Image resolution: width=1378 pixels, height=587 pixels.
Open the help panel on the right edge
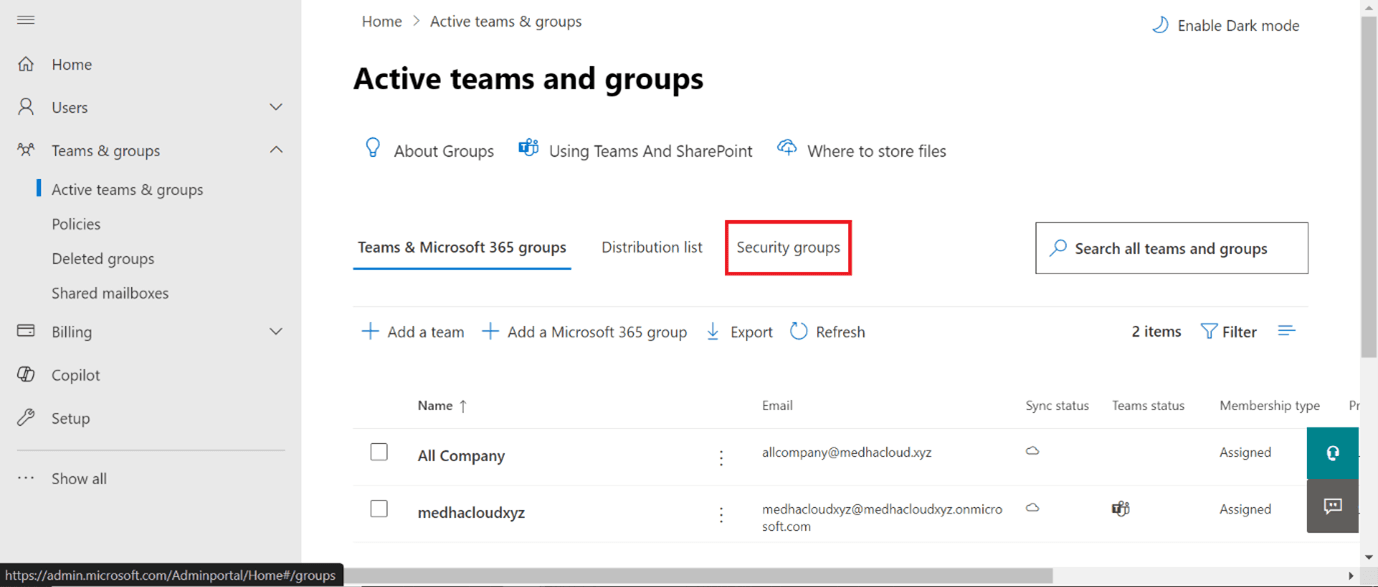coord(1332,452)
